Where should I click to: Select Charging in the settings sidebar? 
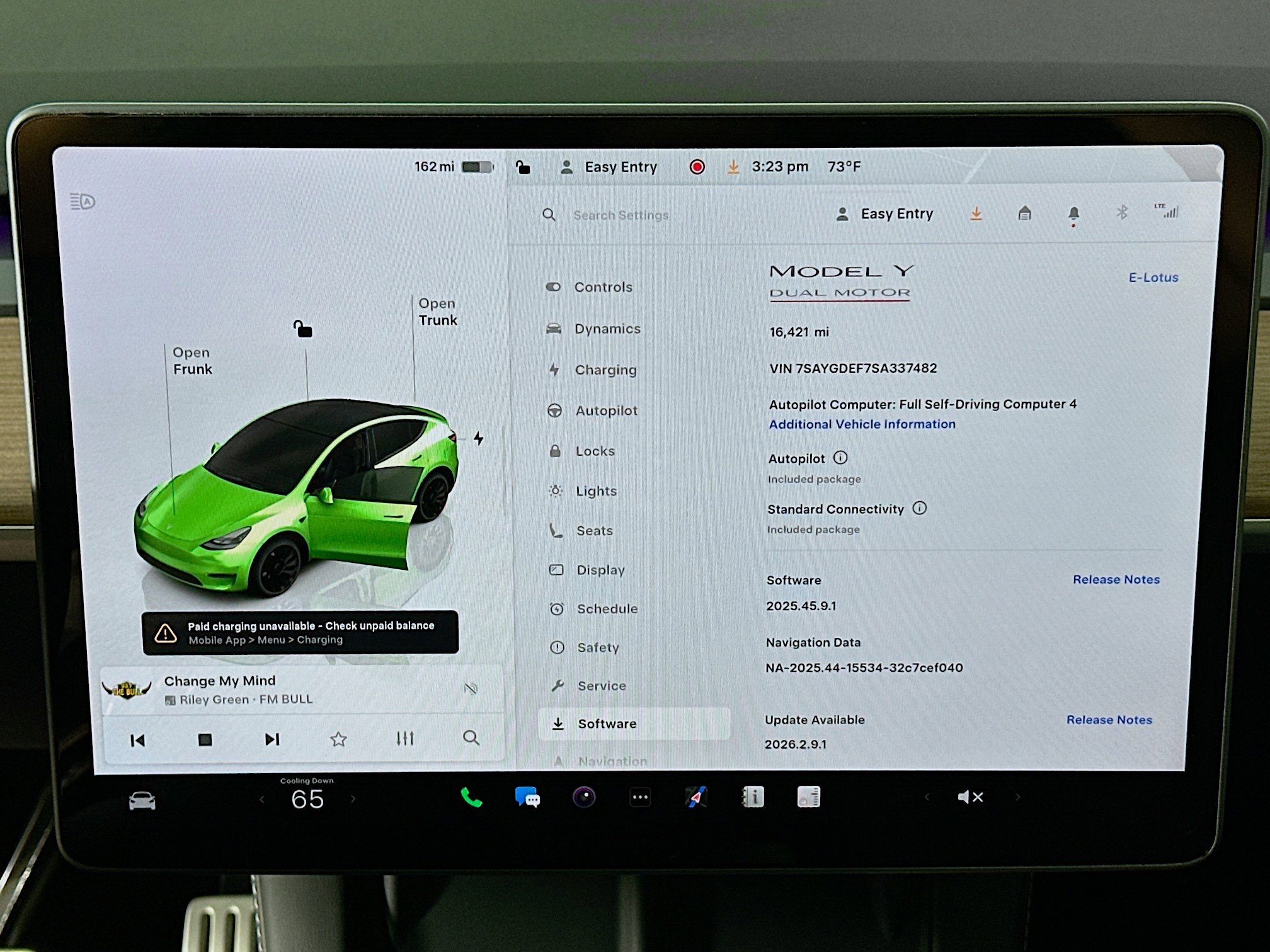click(605, 370)
